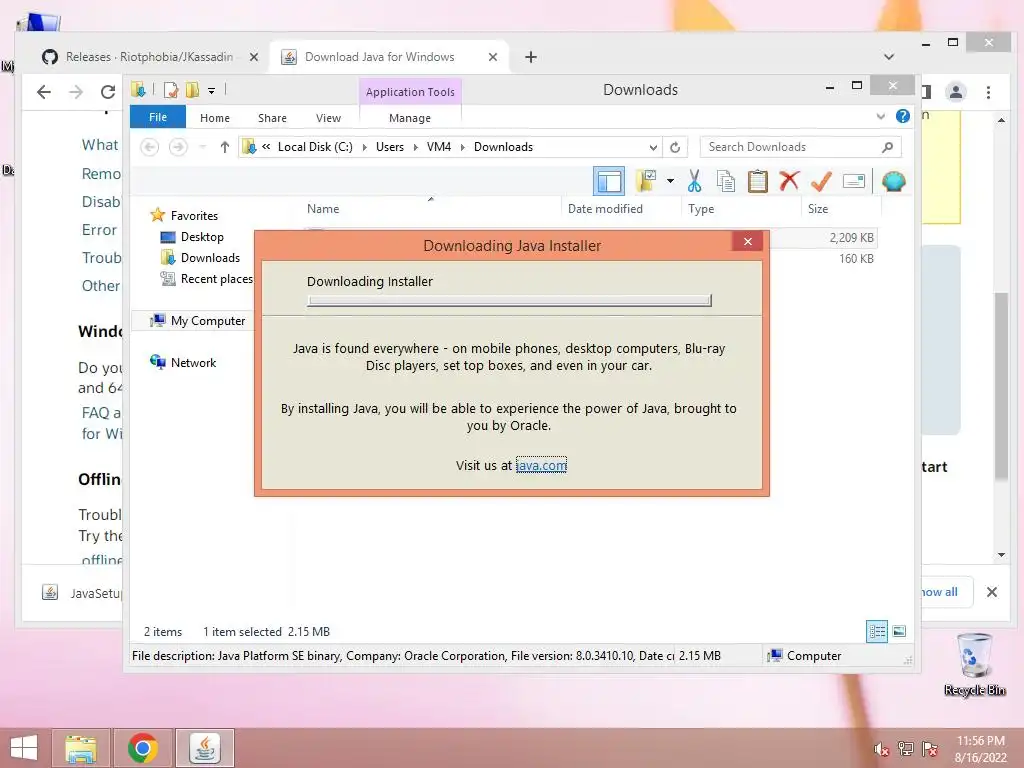Click the Copy icon in toolbar
This screenshot has height=768, width=1024.
coord(726,181)
